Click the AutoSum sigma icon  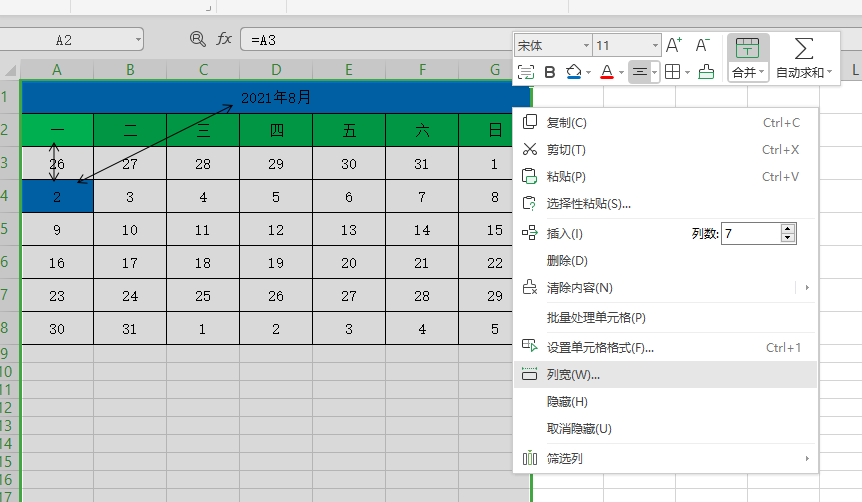click(x=804, y=49)
